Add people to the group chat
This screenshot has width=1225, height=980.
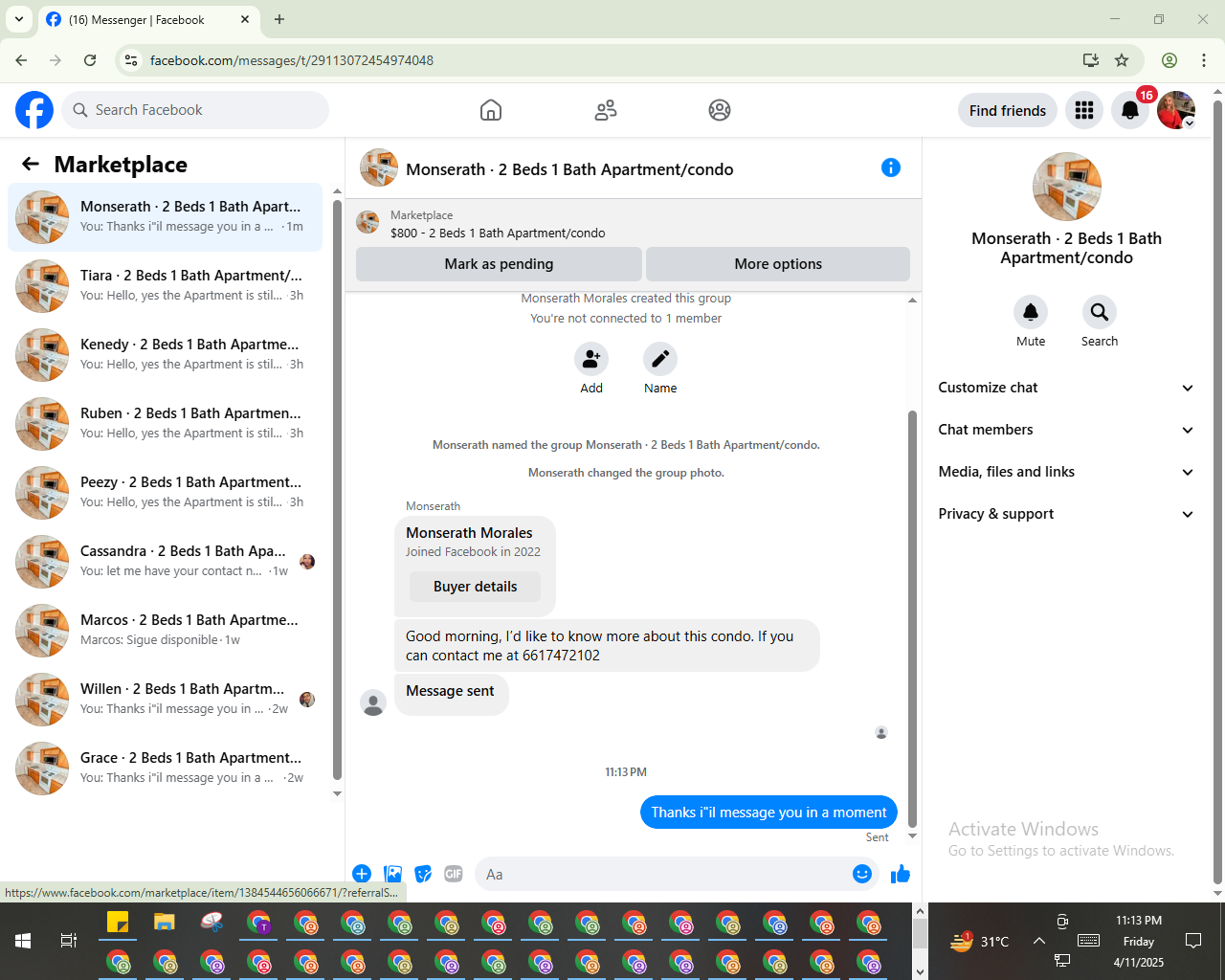point(591,359)
